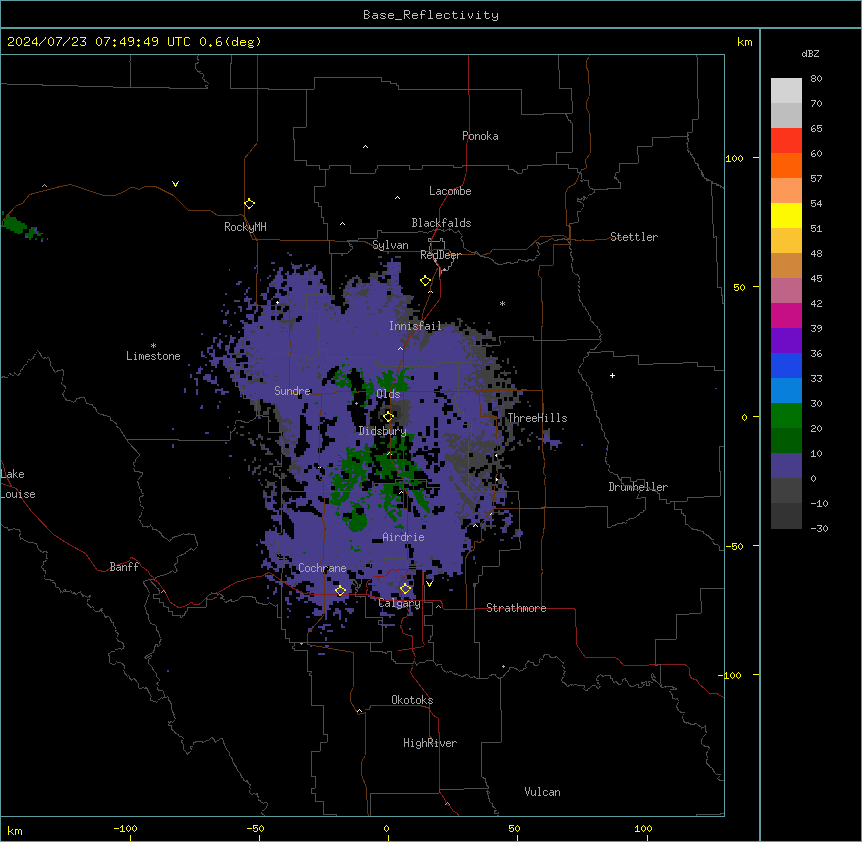Click the Sundre town label

click(x=292, y=391)
